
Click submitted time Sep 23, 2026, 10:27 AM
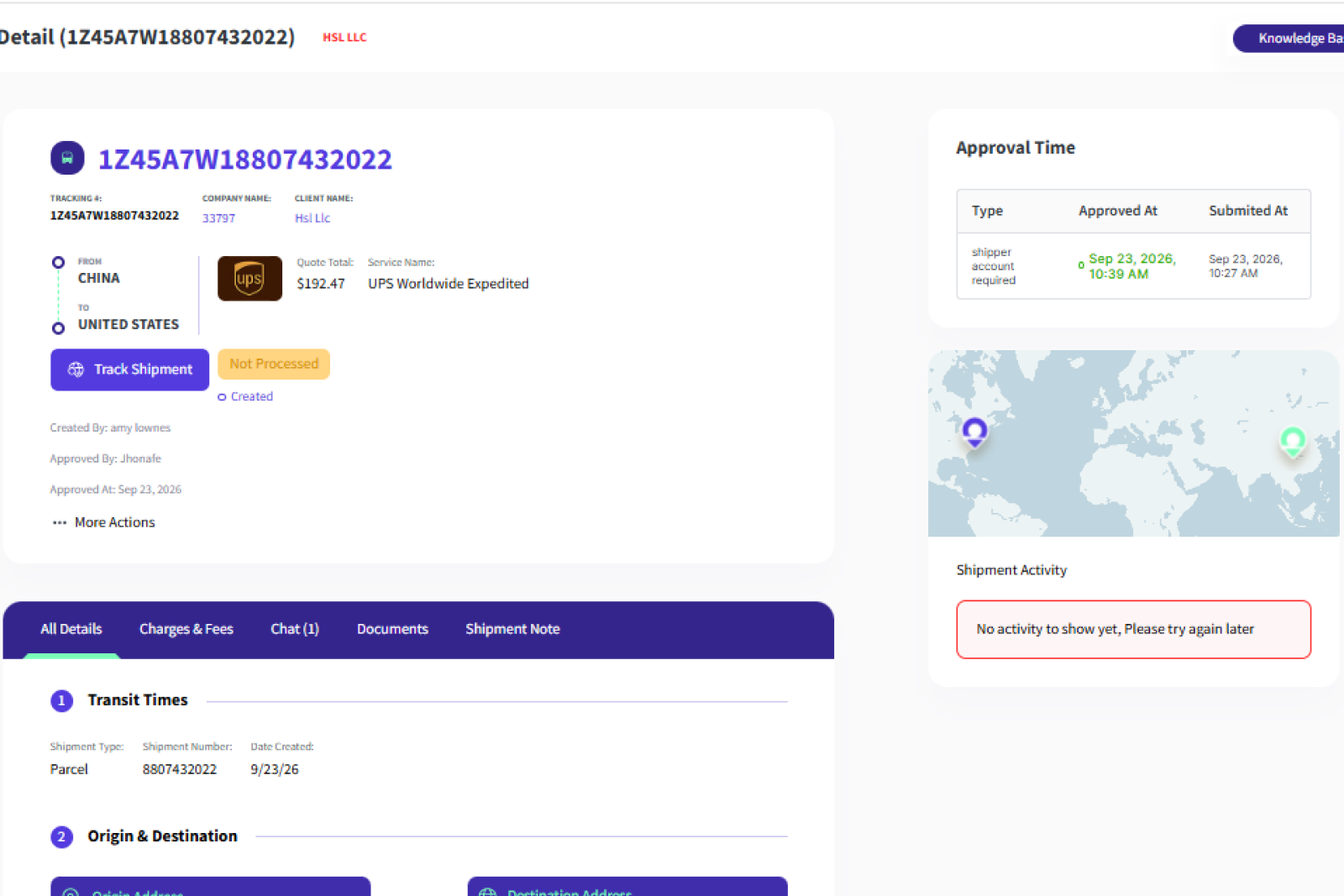click(x=1246, y=266)
